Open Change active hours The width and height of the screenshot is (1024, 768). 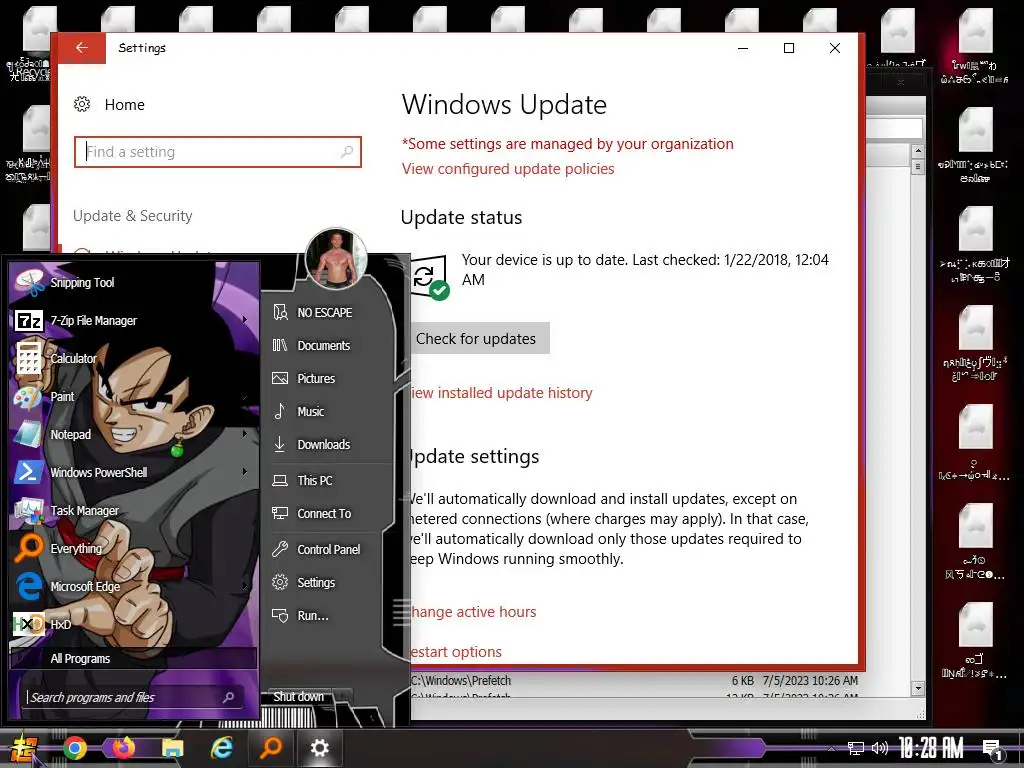[x=473, y=612]
